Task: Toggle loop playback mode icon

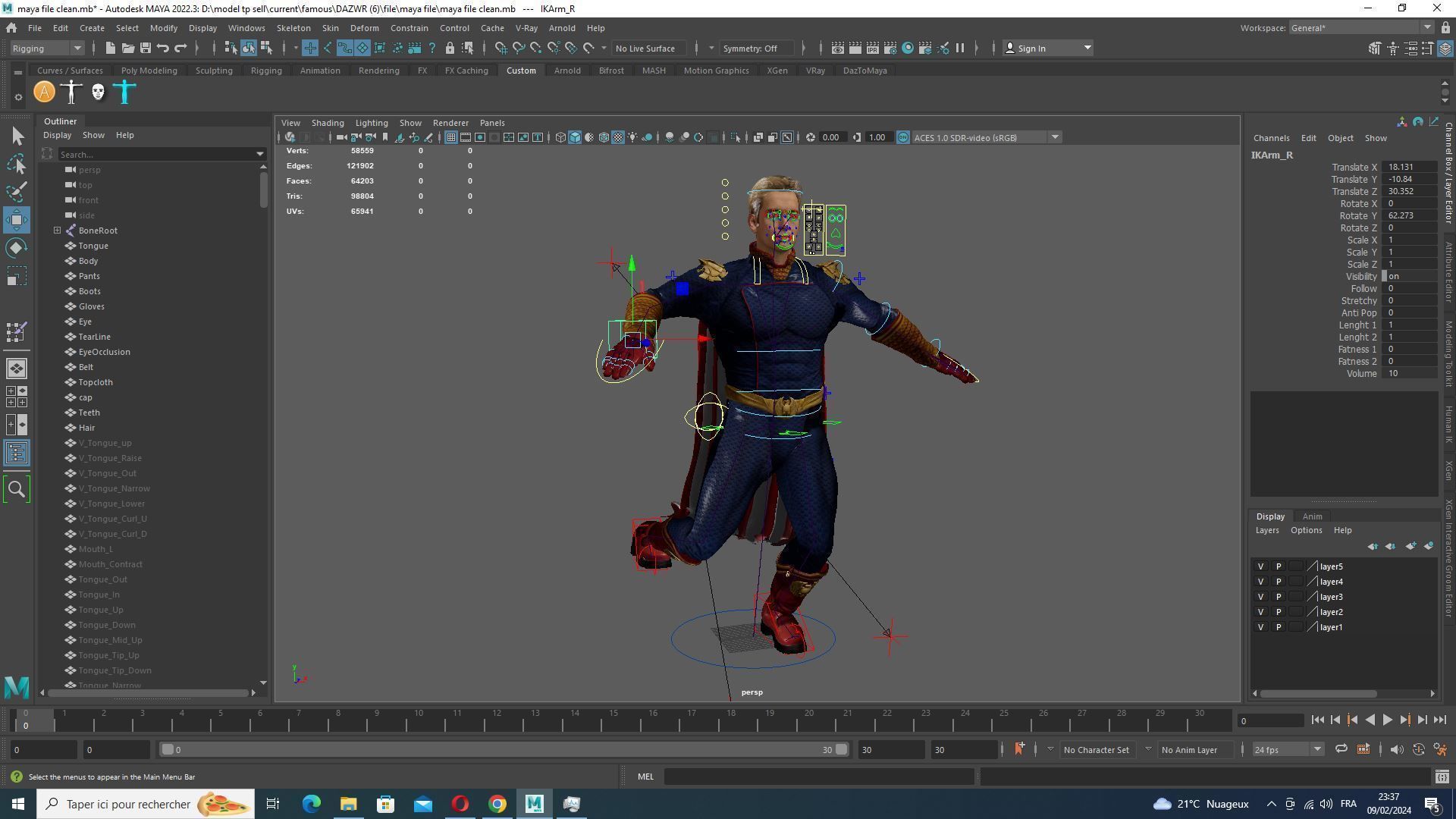Action: pos(1341,750)
